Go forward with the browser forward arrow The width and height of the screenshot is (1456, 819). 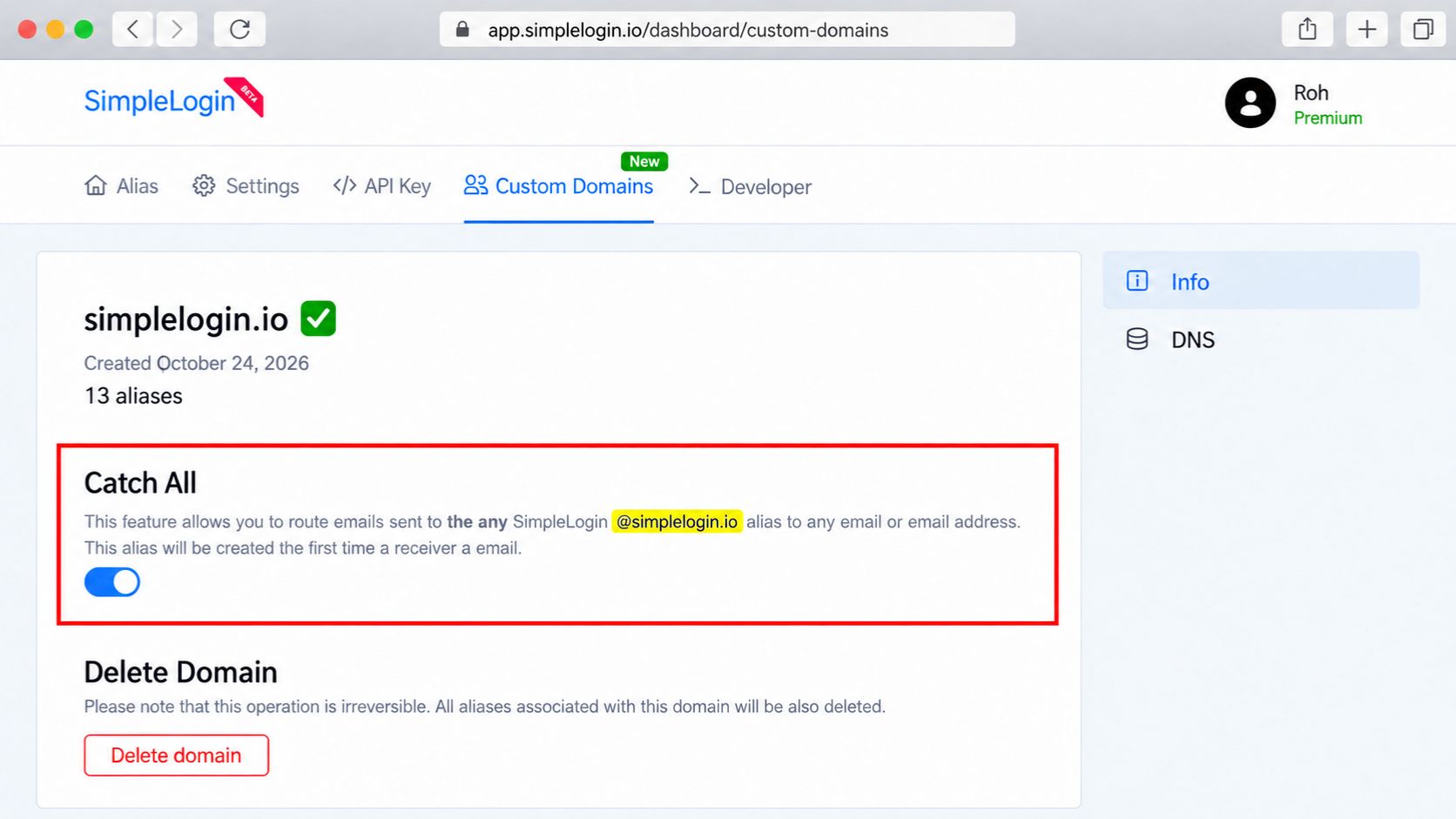click(177, 30)
